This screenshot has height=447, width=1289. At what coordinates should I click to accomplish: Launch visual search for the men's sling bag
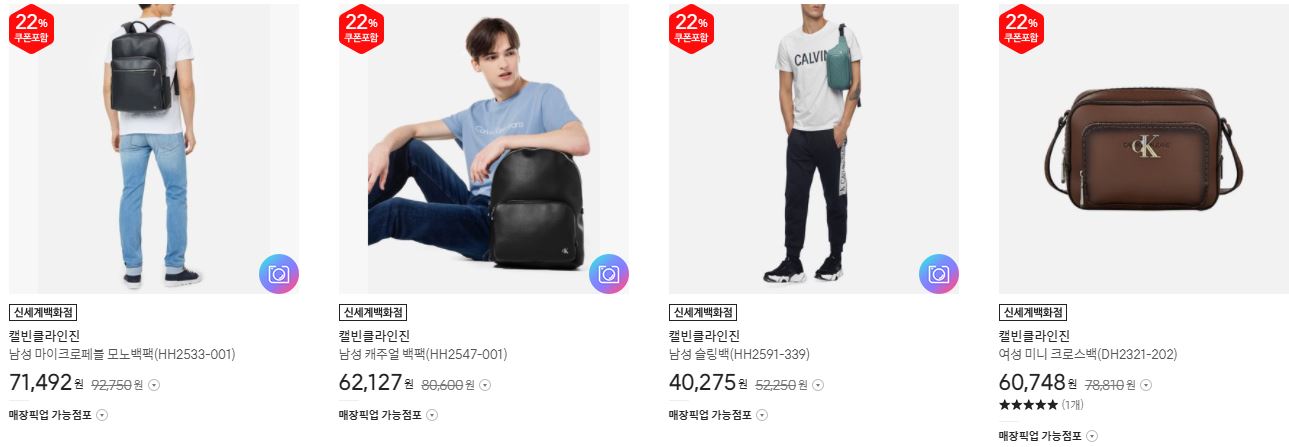pyautogui.click(x=939, y=274)
